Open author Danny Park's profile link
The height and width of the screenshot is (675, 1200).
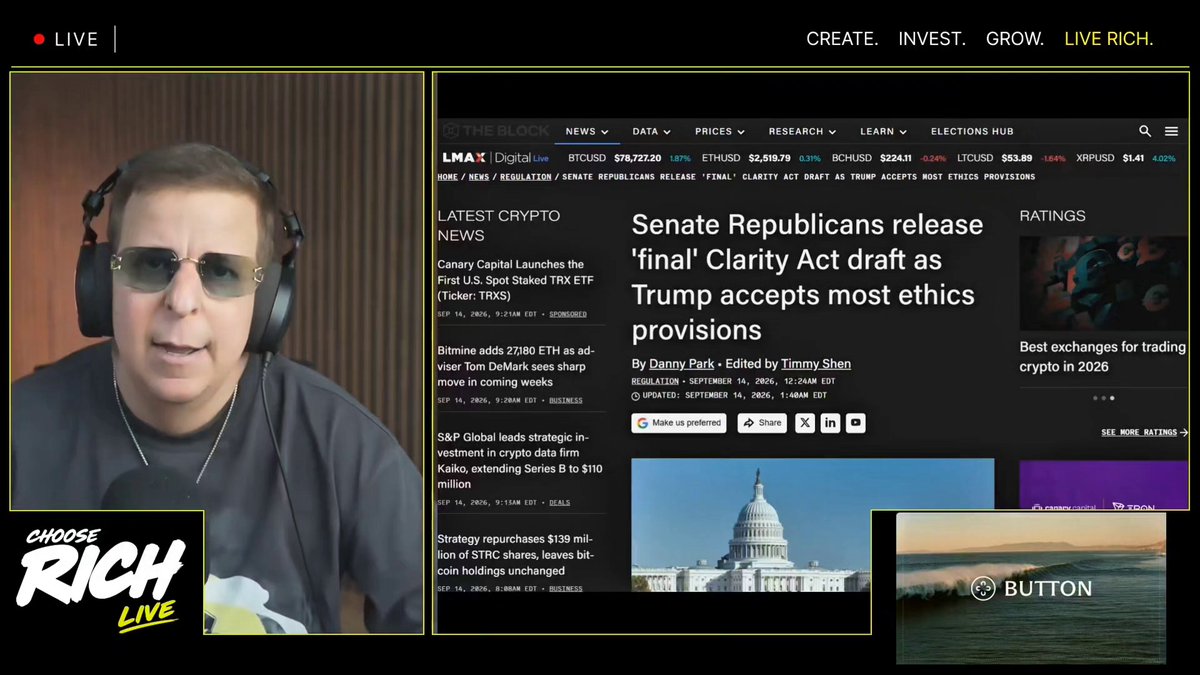682,364
